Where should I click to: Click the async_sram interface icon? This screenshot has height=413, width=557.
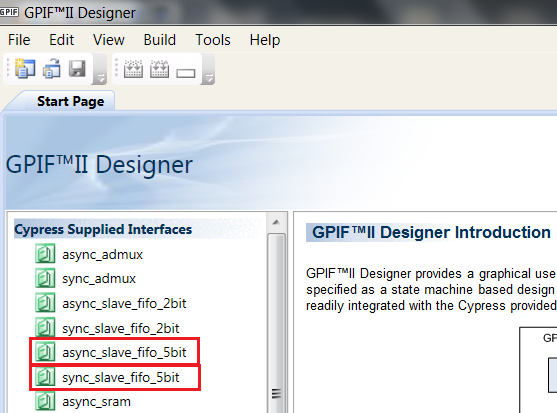tap(45, 401)
